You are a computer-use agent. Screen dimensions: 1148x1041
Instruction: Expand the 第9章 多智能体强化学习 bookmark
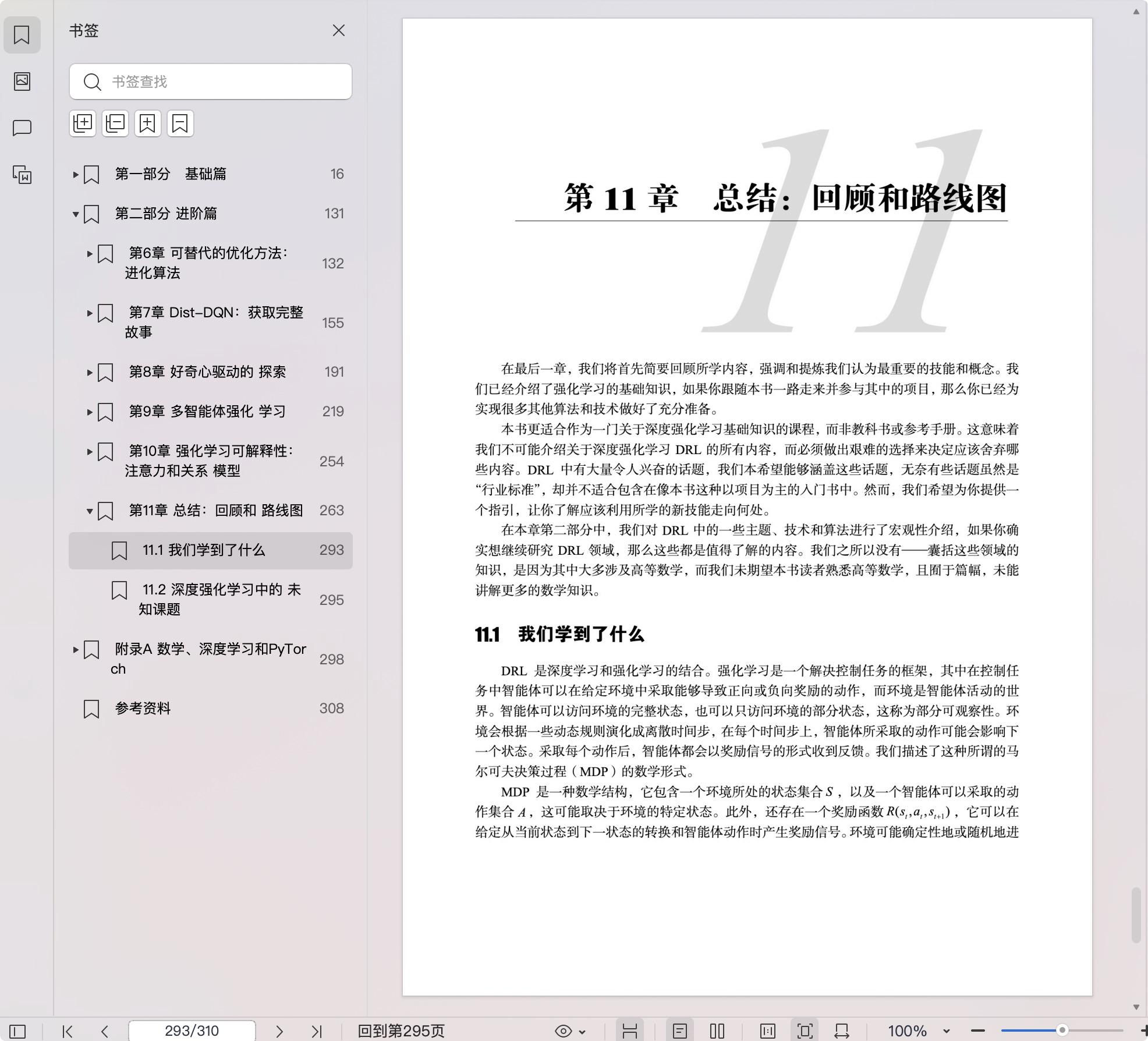point(90,412)
